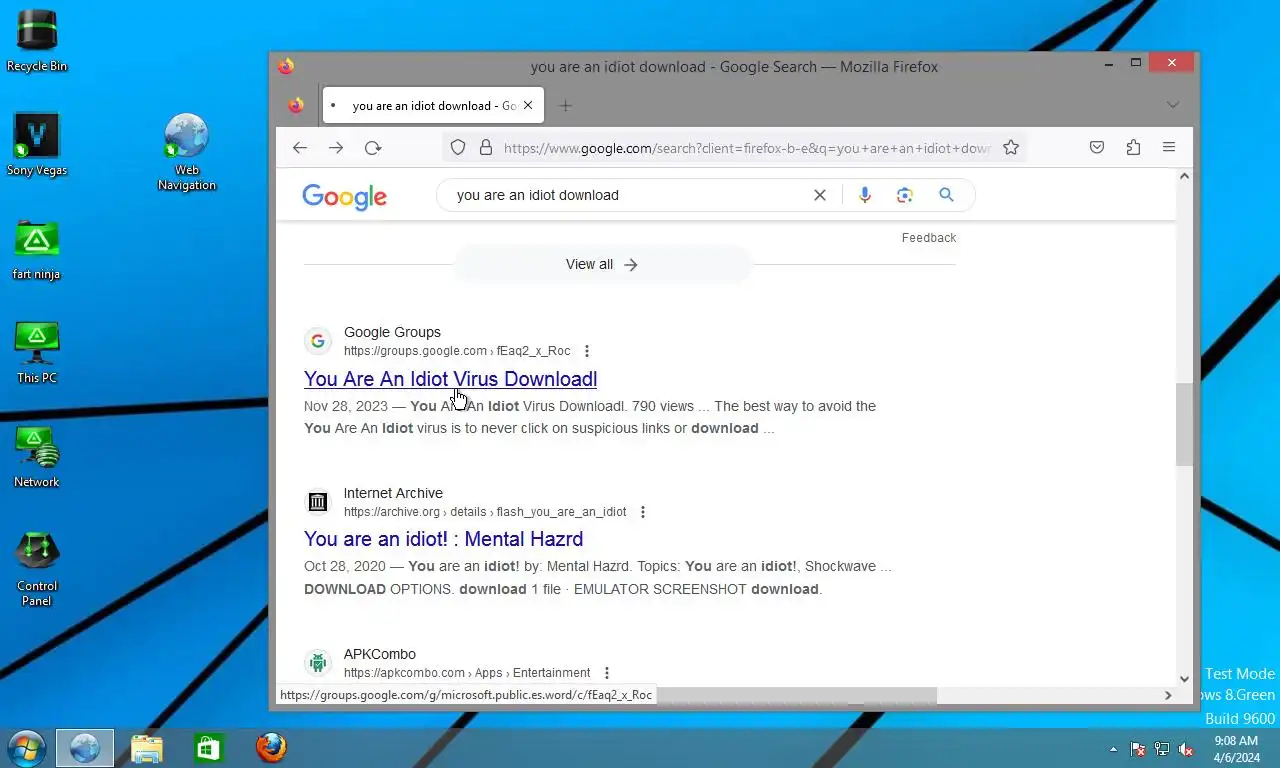Reload the page with refresh icon
Viewport: 1280px width, 768px height.
click(373, 148)
